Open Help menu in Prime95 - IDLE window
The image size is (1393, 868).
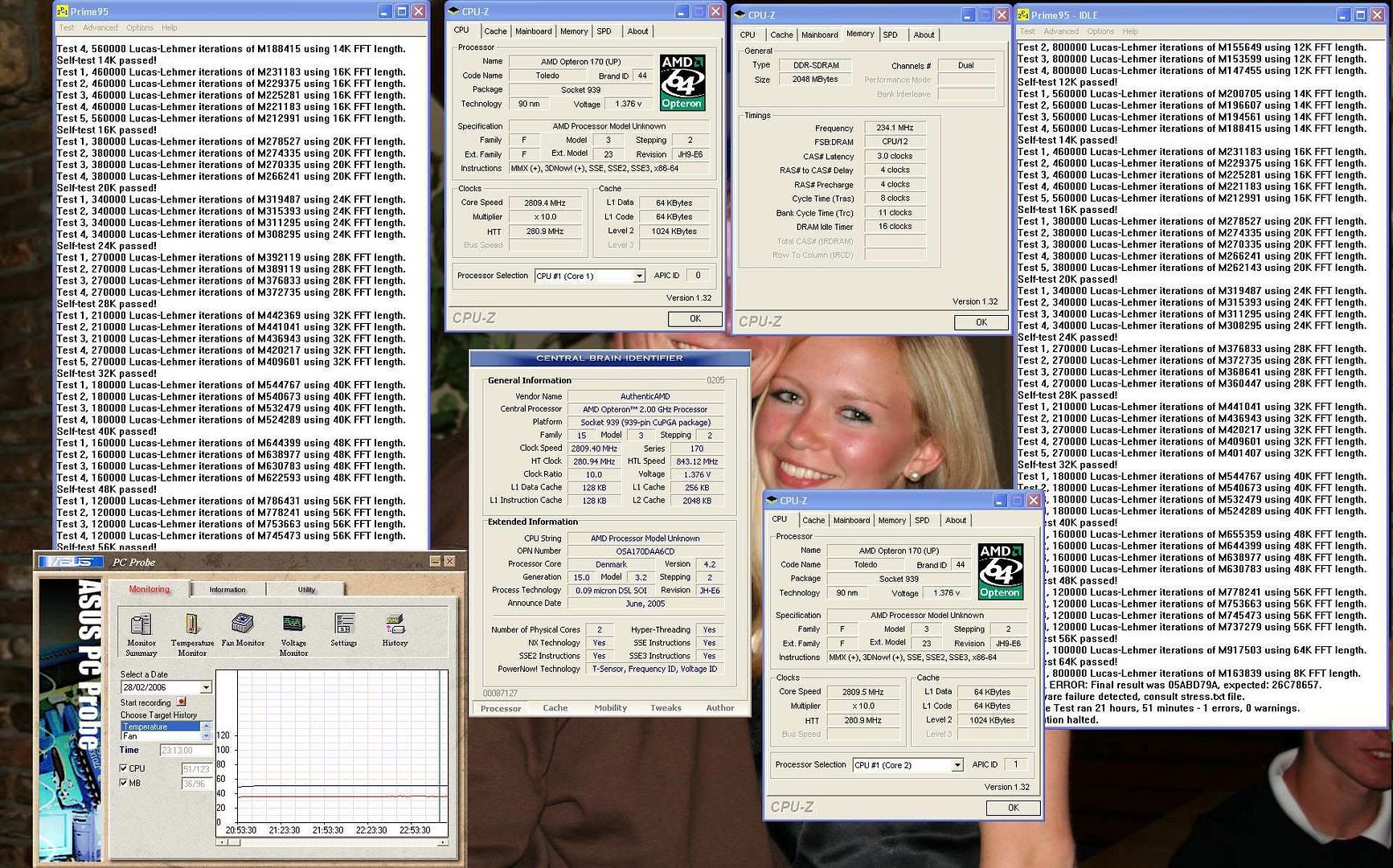pyautogui.click(x=1130, y=31)
